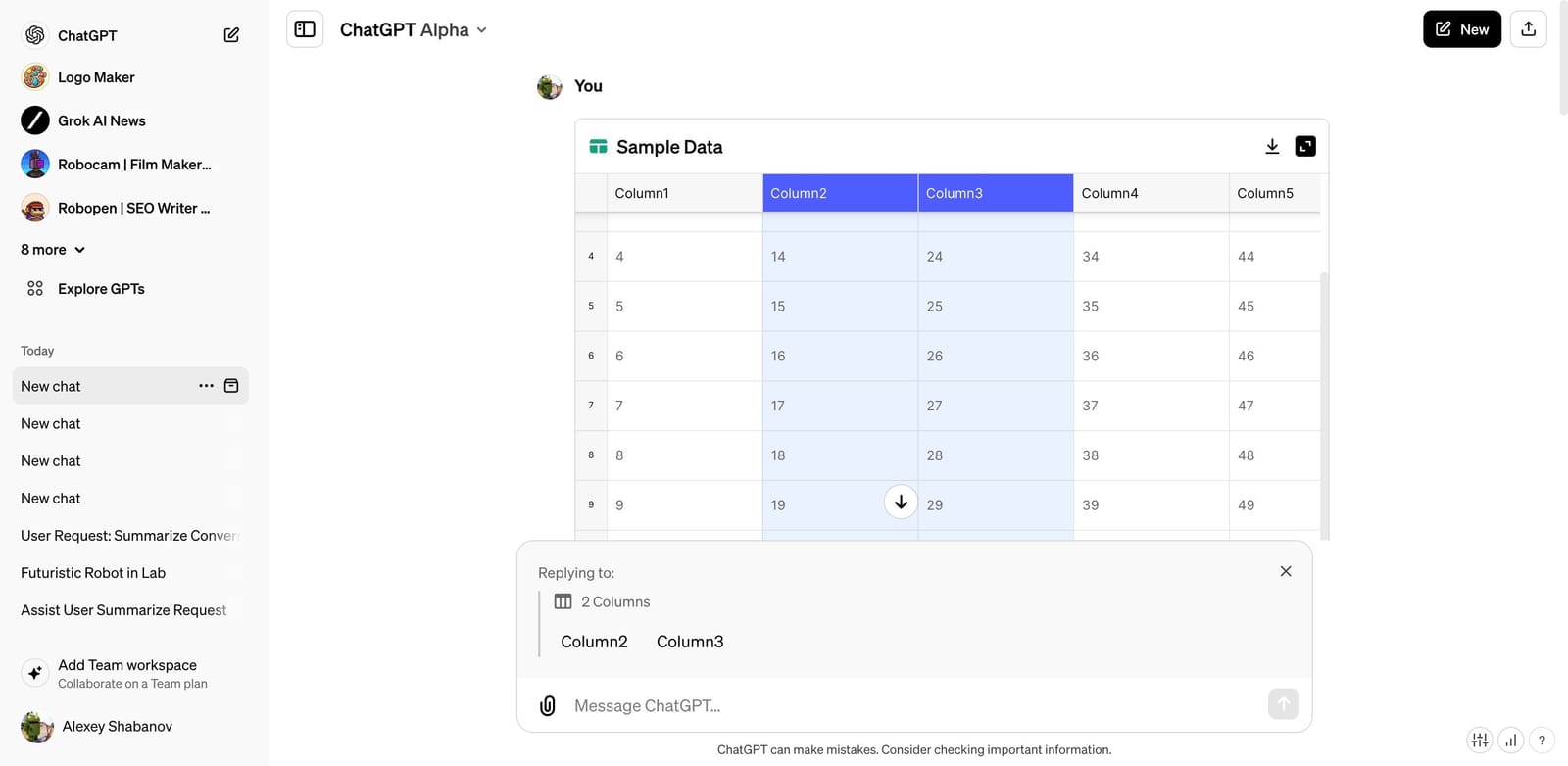Toggle the sidebar with the panel icon
The width and height of the screenshot is (1568, 766).
[x=304, y=29]
